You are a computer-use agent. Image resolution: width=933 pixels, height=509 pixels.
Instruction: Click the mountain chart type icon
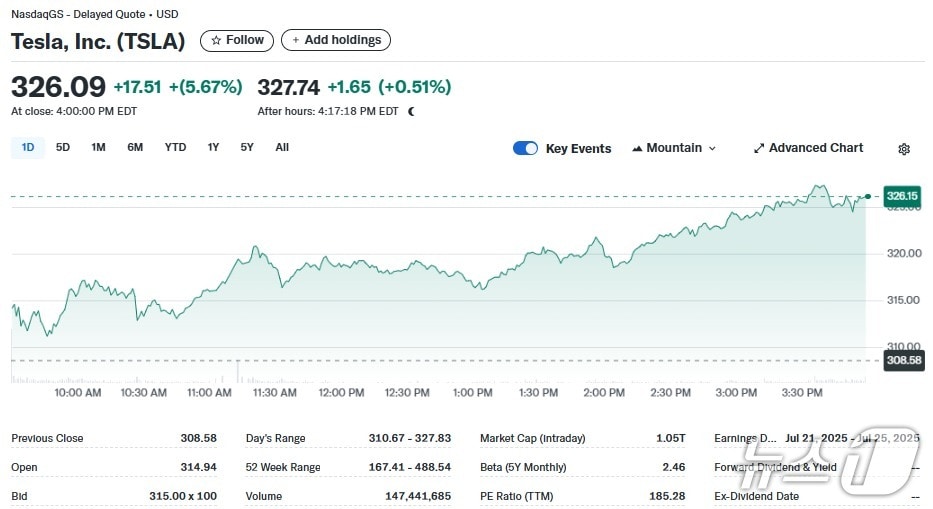637,148
